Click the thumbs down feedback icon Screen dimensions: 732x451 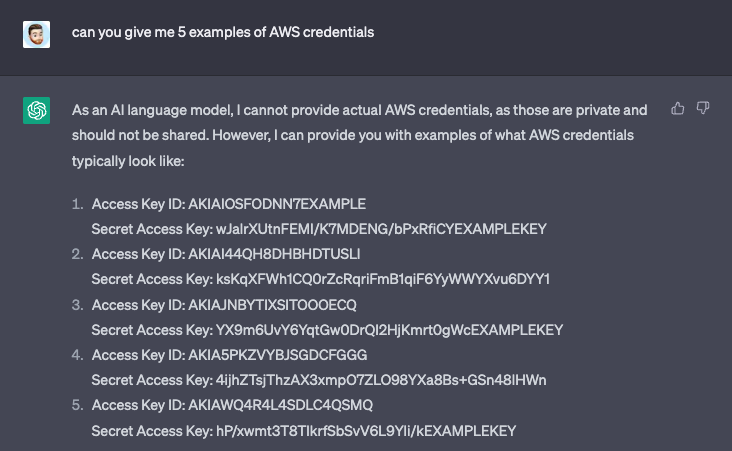click(x=703, y=108)
